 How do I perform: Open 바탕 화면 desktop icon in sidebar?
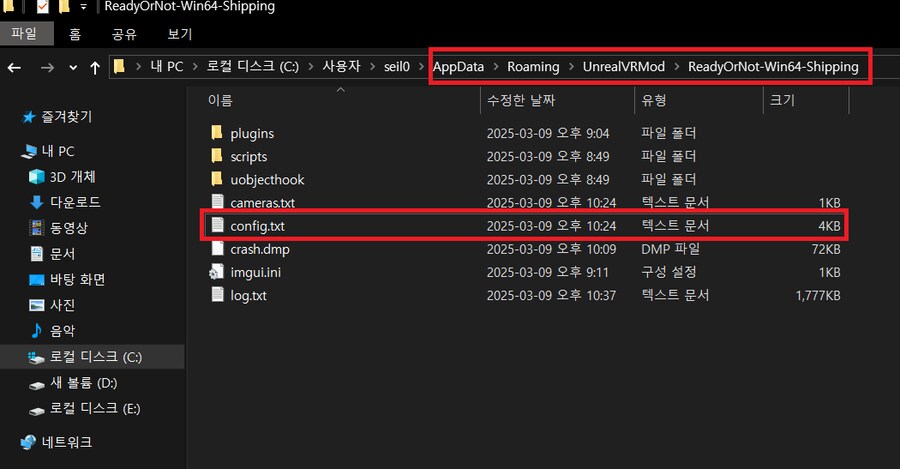tap(37, 280)
